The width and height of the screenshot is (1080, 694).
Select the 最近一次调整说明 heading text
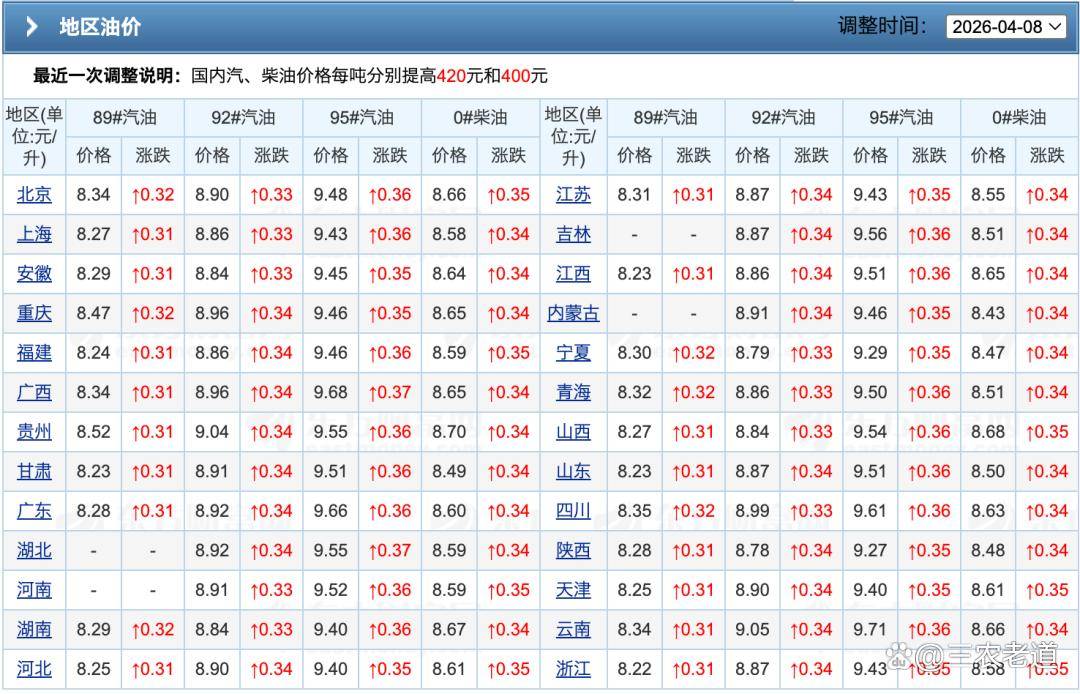107,76
